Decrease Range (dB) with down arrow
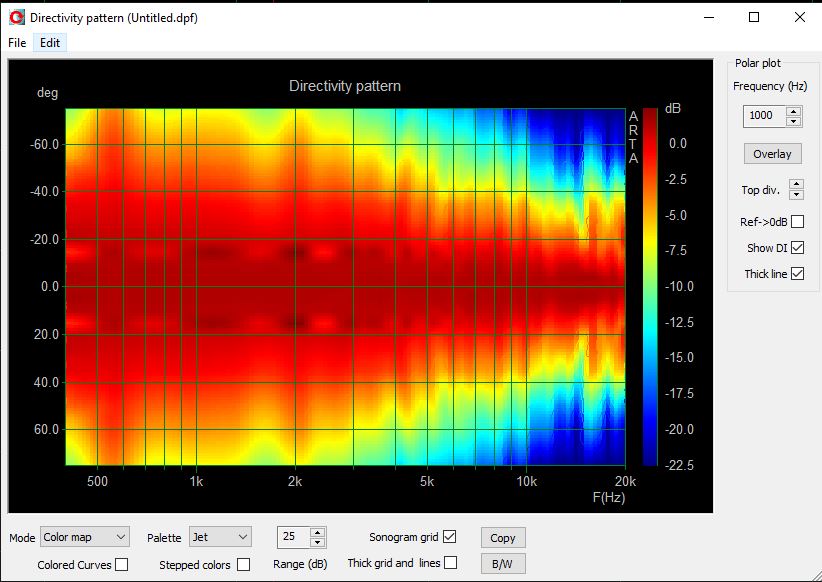 (x=317, y=542)
